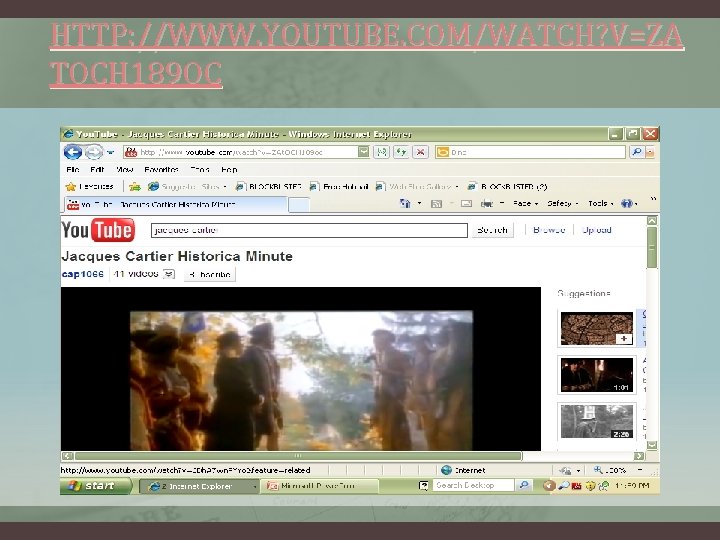
Task: Open Web Slice Gallery favorites link
Action: pos(416,186)
